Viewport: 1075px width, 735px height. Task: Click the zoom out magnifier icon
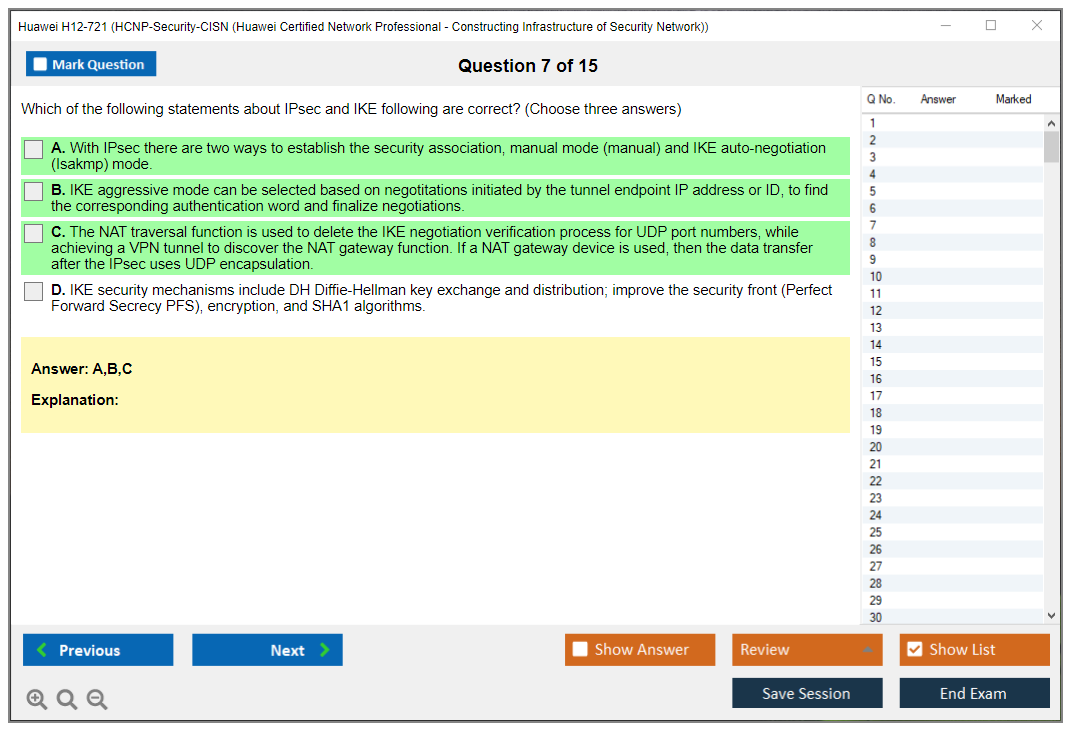click(97, 700)
